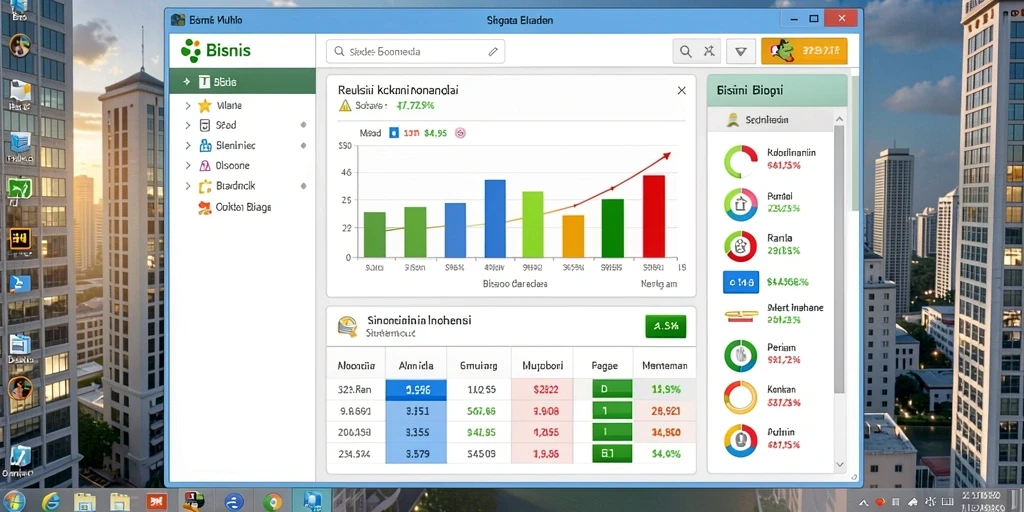Click the Mujobori column header
1024x512 pixels.
[541, 366]
